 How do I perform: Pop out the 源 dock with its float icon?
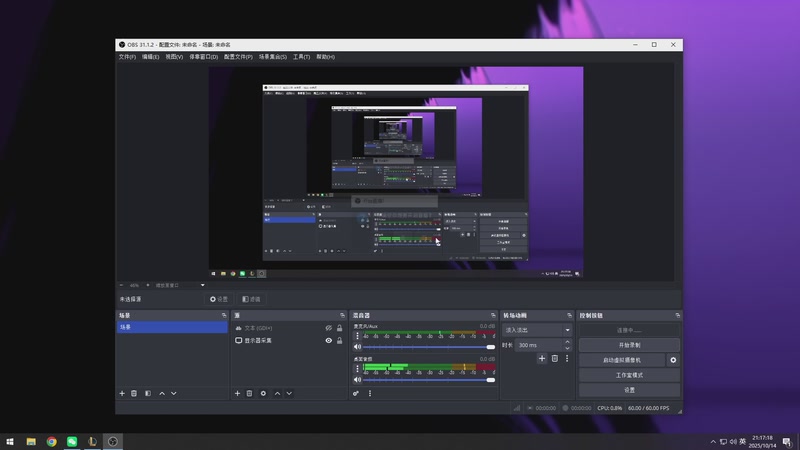tap(342, 315)
